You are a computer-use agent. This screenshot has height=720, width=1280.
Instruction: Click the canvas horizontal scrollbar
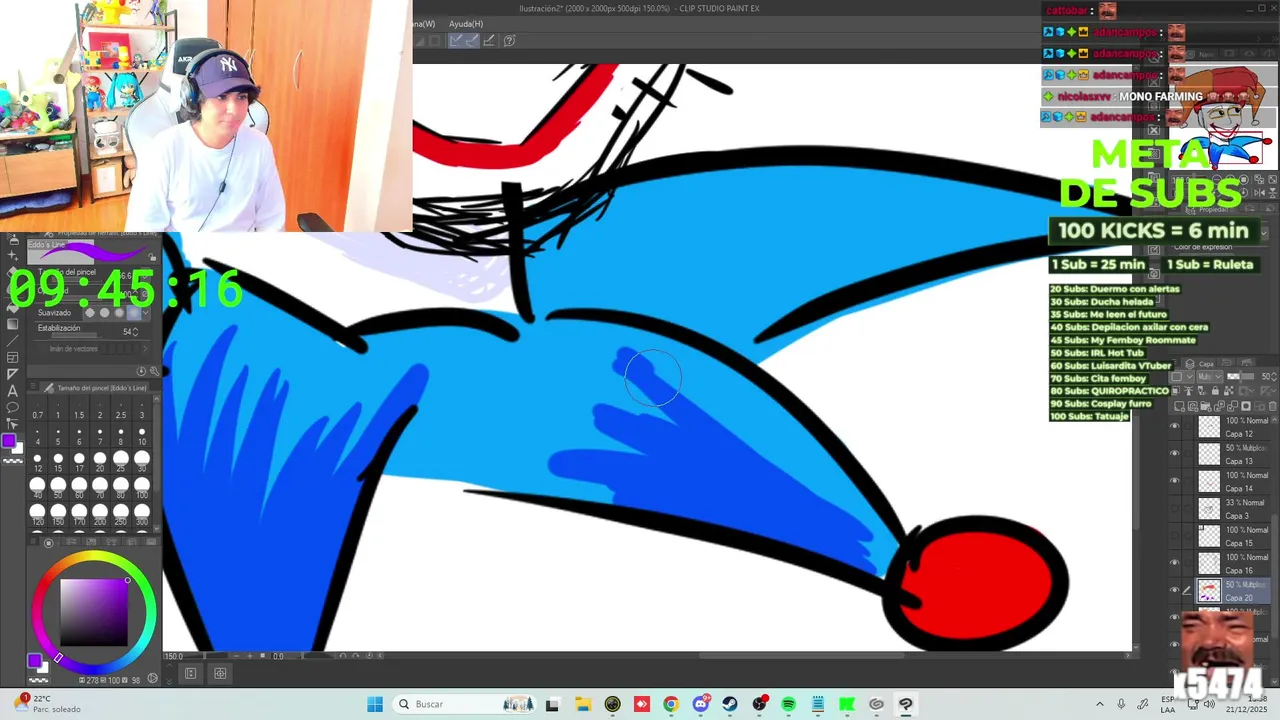pyautogui.click(x=800, y=656)
